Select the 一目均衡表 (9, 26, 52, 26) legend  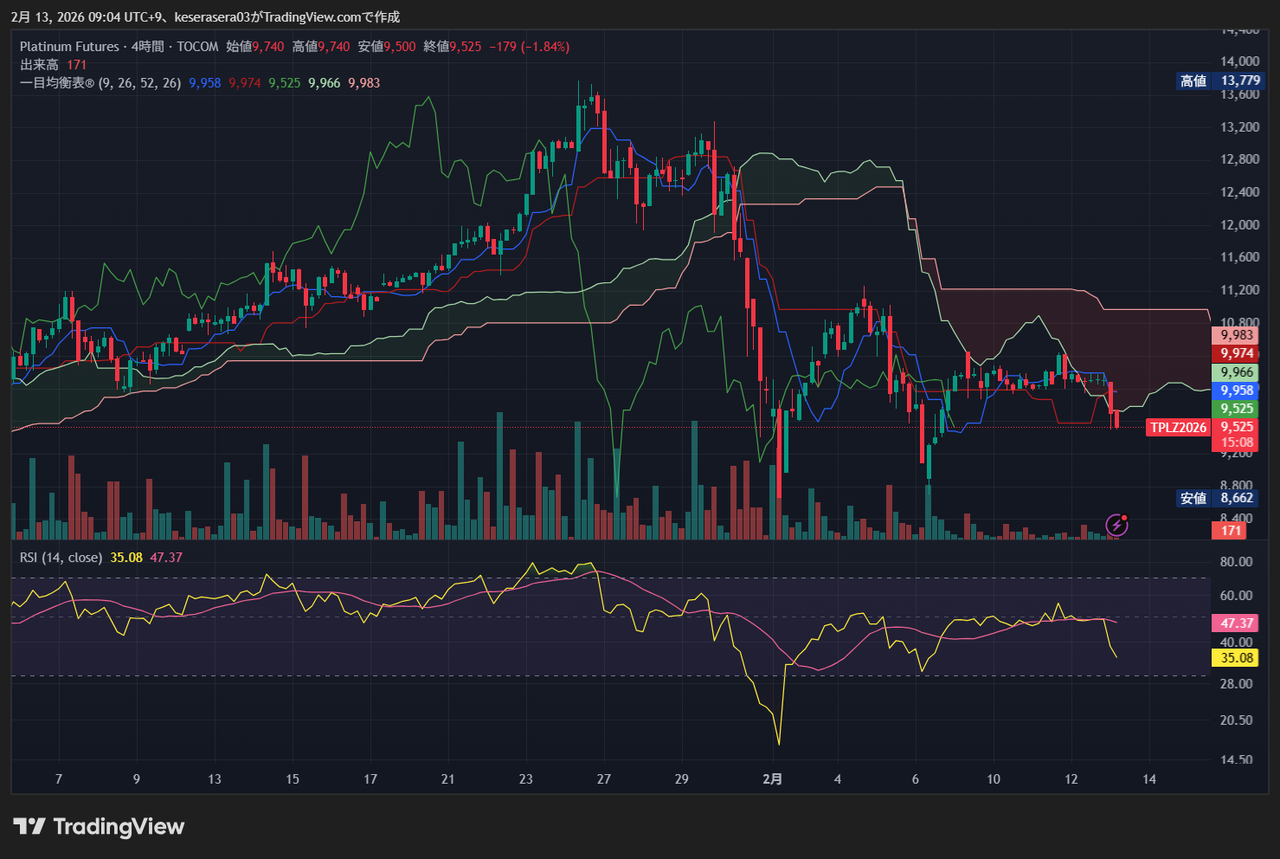(100, 83)
